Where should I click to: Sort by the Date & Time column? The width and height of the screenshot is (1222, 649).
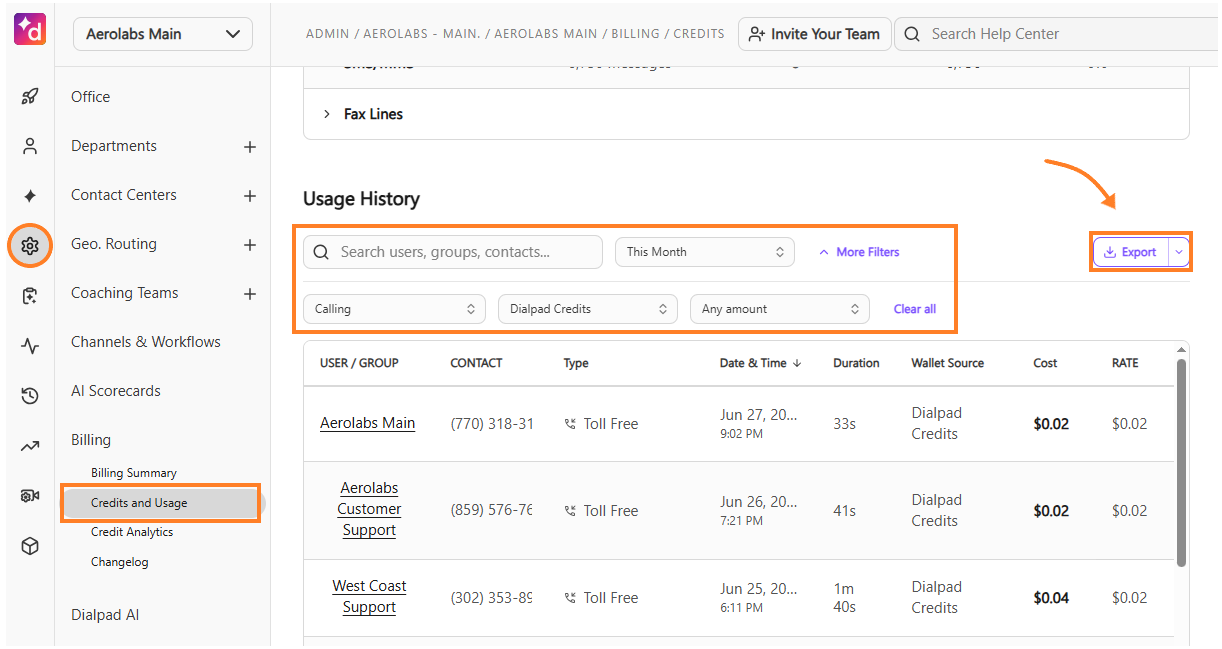[x=760, y=363]
